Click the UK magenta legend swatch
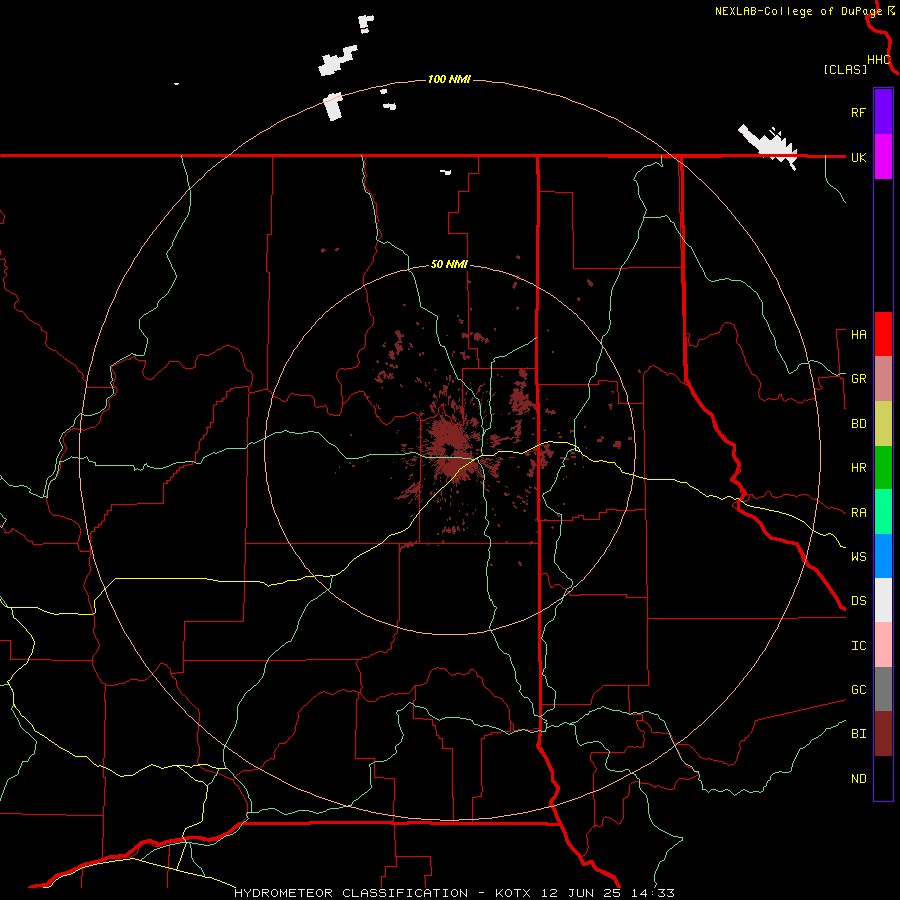The height and width of the screenshot is (900, 900). point(883,157)
